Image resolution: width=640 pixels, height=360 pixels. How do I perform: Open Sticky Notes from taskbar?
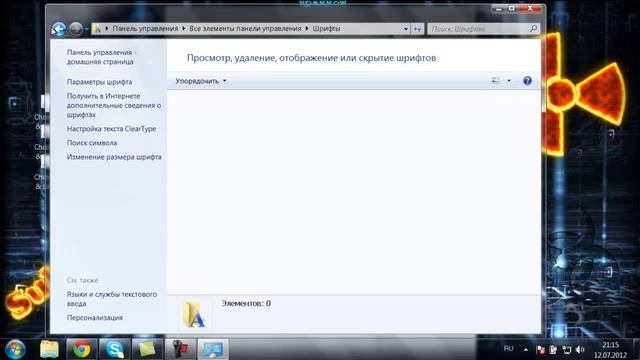147,349
